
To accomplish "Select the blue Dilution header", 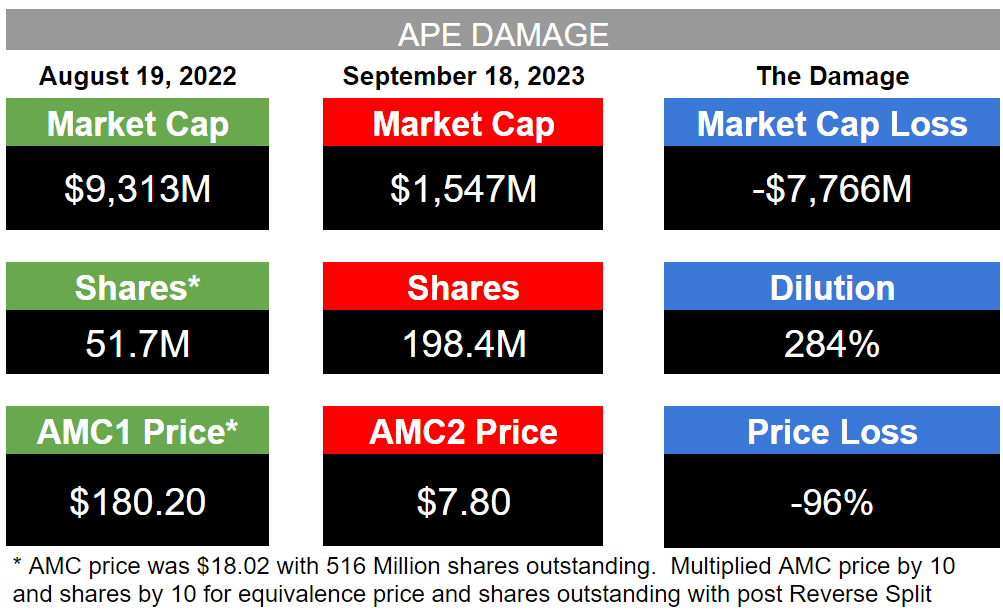I will [832, 288].
